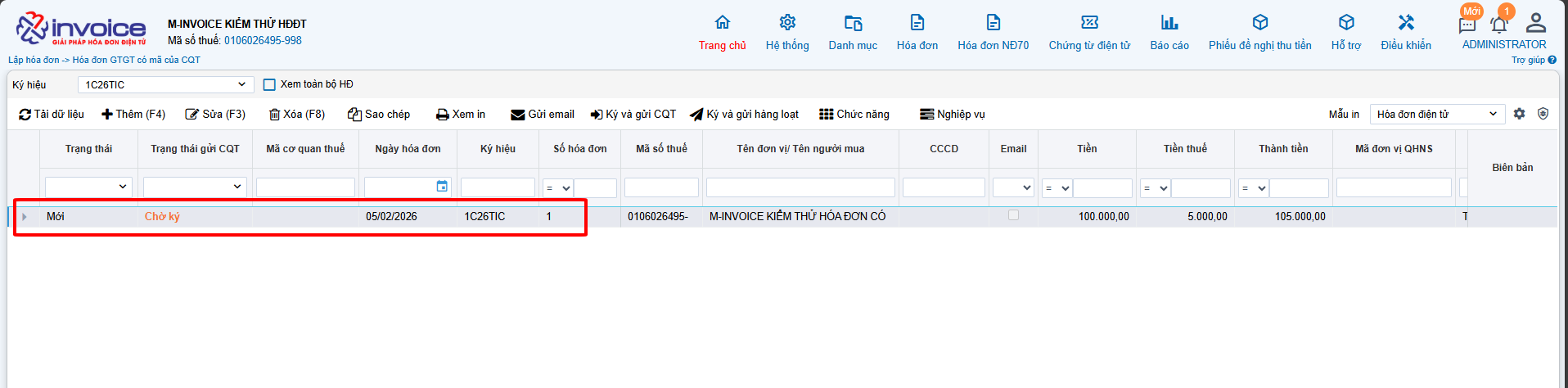The height and width of the screenshot is (388, 1568).
Task: Toggle the Email checkbox in invoice row
Action: click(x=1013, y=215)
